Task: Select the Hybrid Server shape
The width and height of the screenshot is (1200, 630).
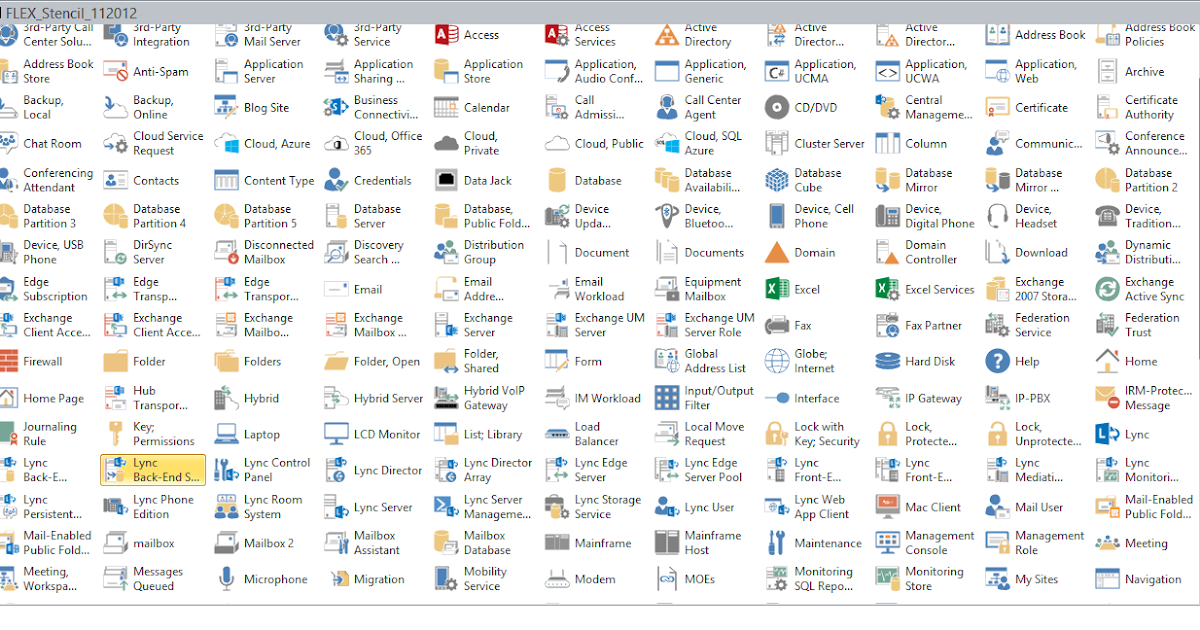Action: pyautogui.click(x=375, y=398)
